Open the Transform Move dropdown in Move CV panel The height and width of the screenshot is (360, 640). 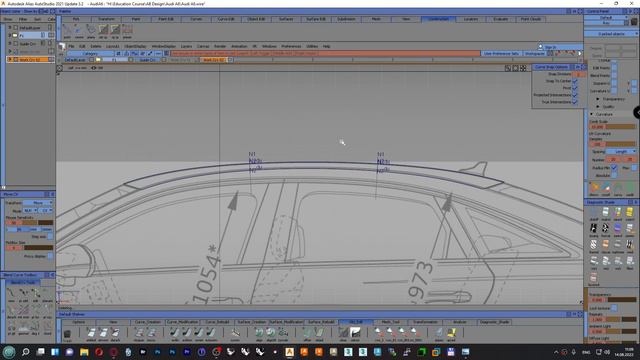tap(38, 203)
